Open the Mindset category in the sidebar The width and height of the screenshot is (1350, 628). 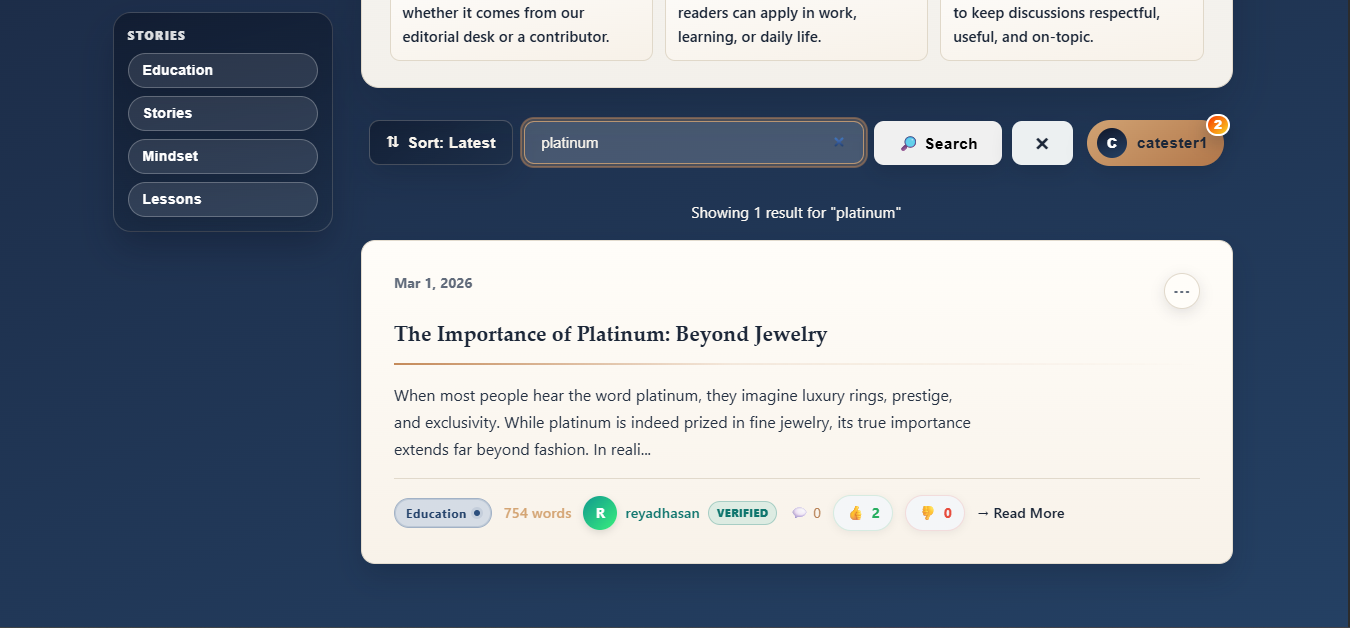point(222,156)
